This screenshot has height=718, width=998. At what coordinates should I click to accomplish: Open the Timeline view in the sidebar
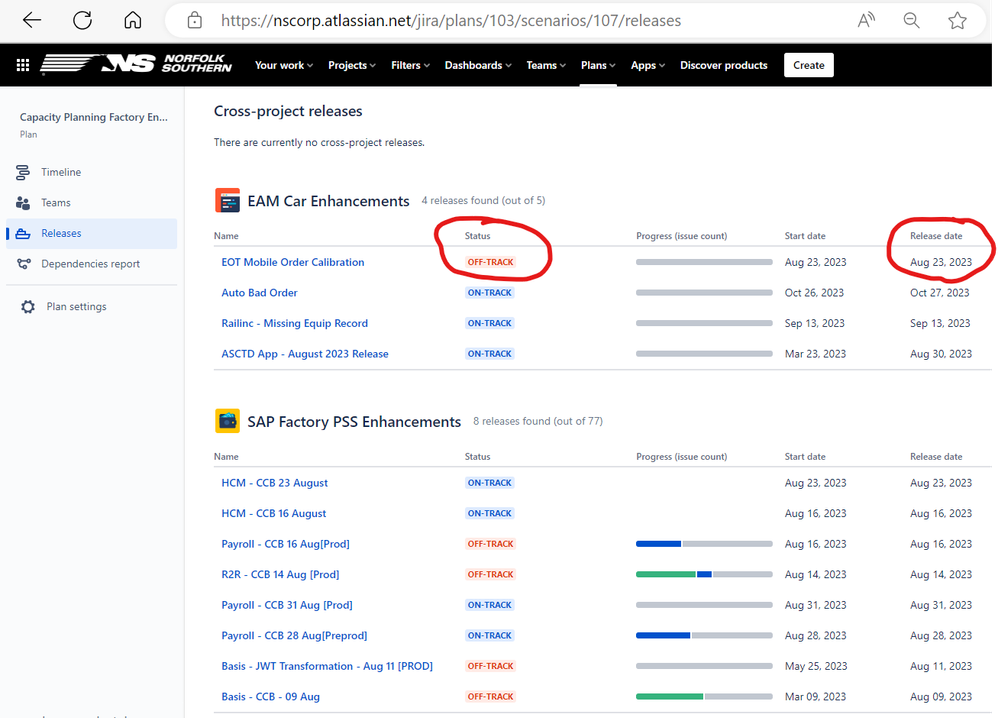(x=61, y=172)
